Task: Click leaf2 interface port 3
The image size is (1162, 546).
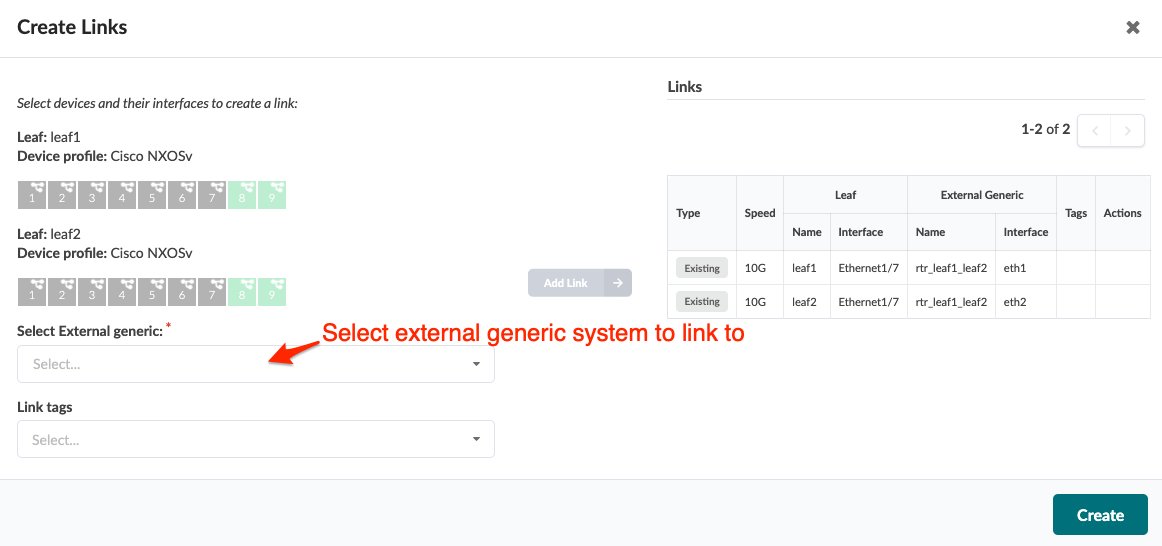Action: tap(92, 291)
